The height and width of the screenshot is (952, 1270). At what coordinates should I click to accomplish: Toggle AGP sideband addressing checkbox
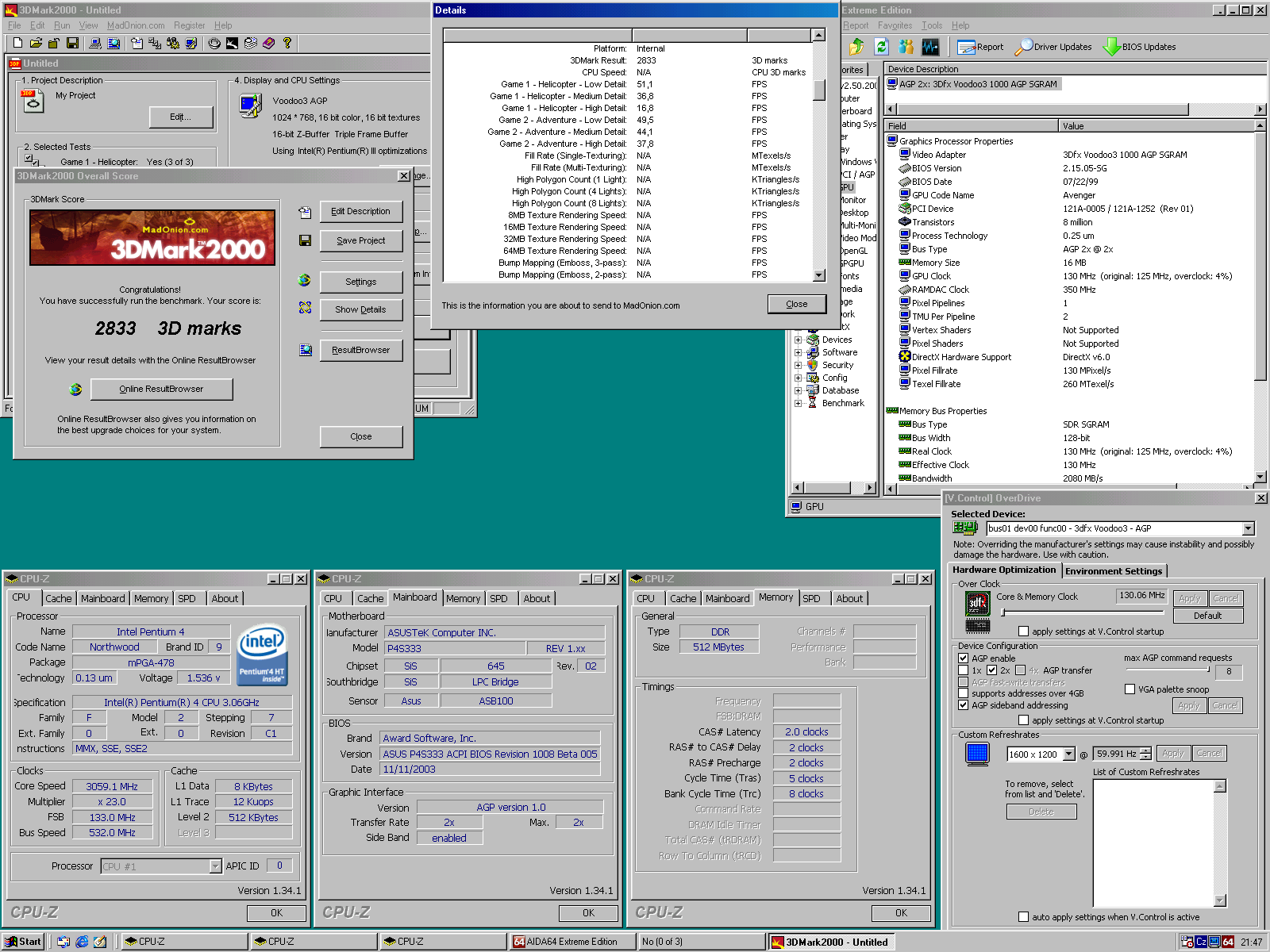(963, 705)
